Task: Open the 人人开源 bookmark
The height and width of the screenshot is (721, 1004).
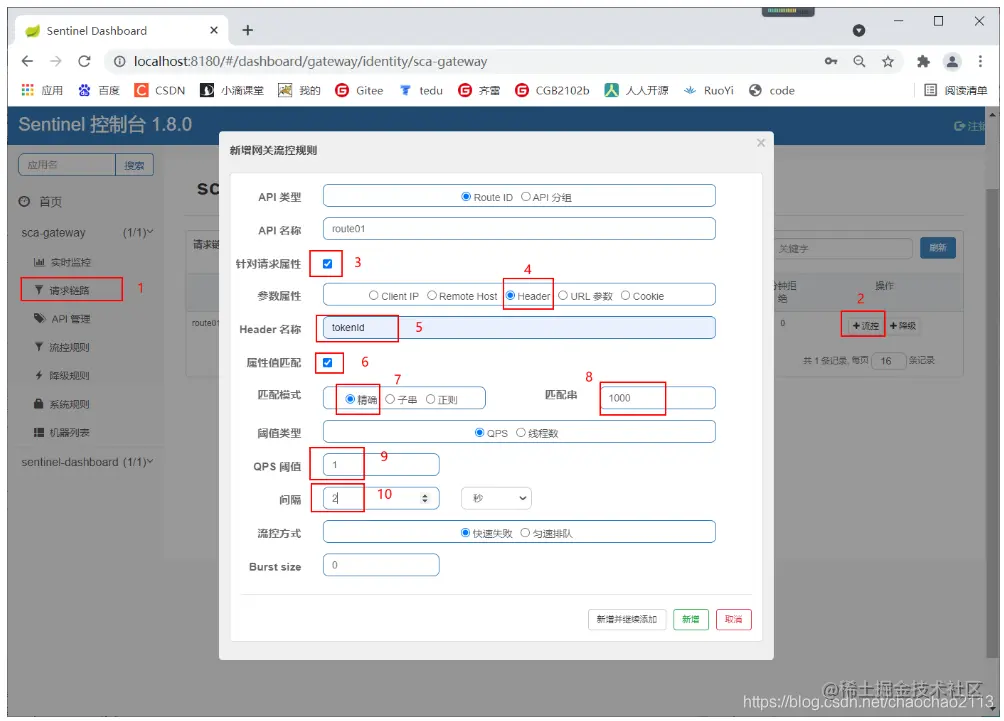Action: tap(636, 90)
